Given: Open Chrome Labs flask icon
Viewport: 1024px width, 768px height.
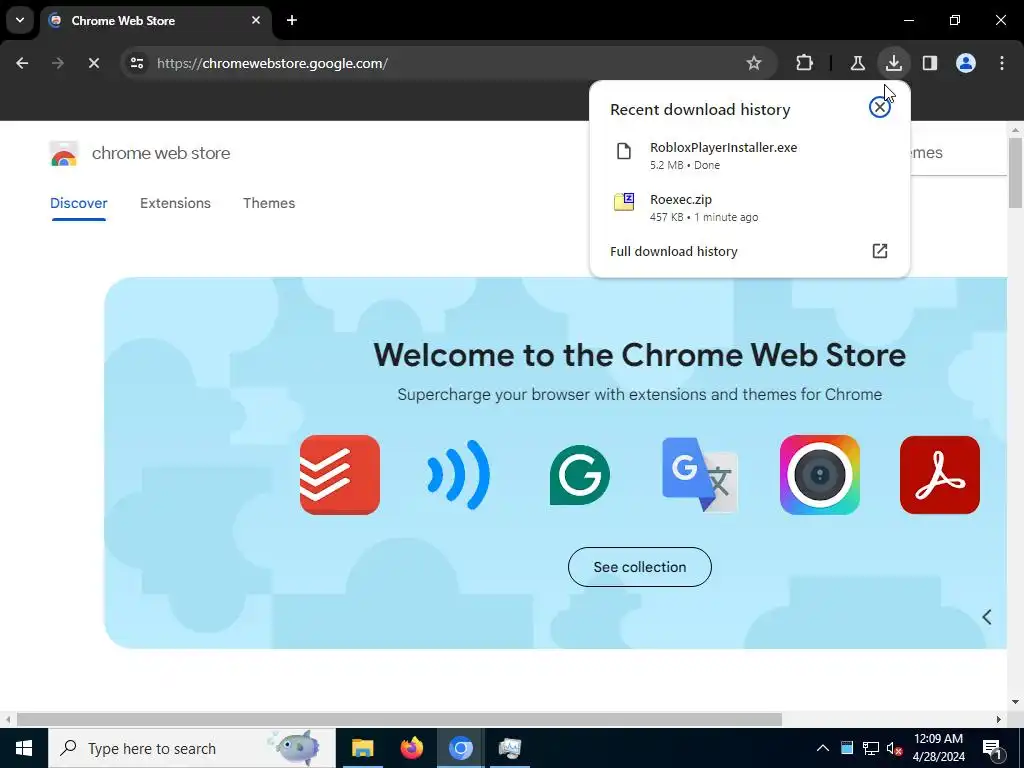Looking at the screenshot, I should [857, 63].
